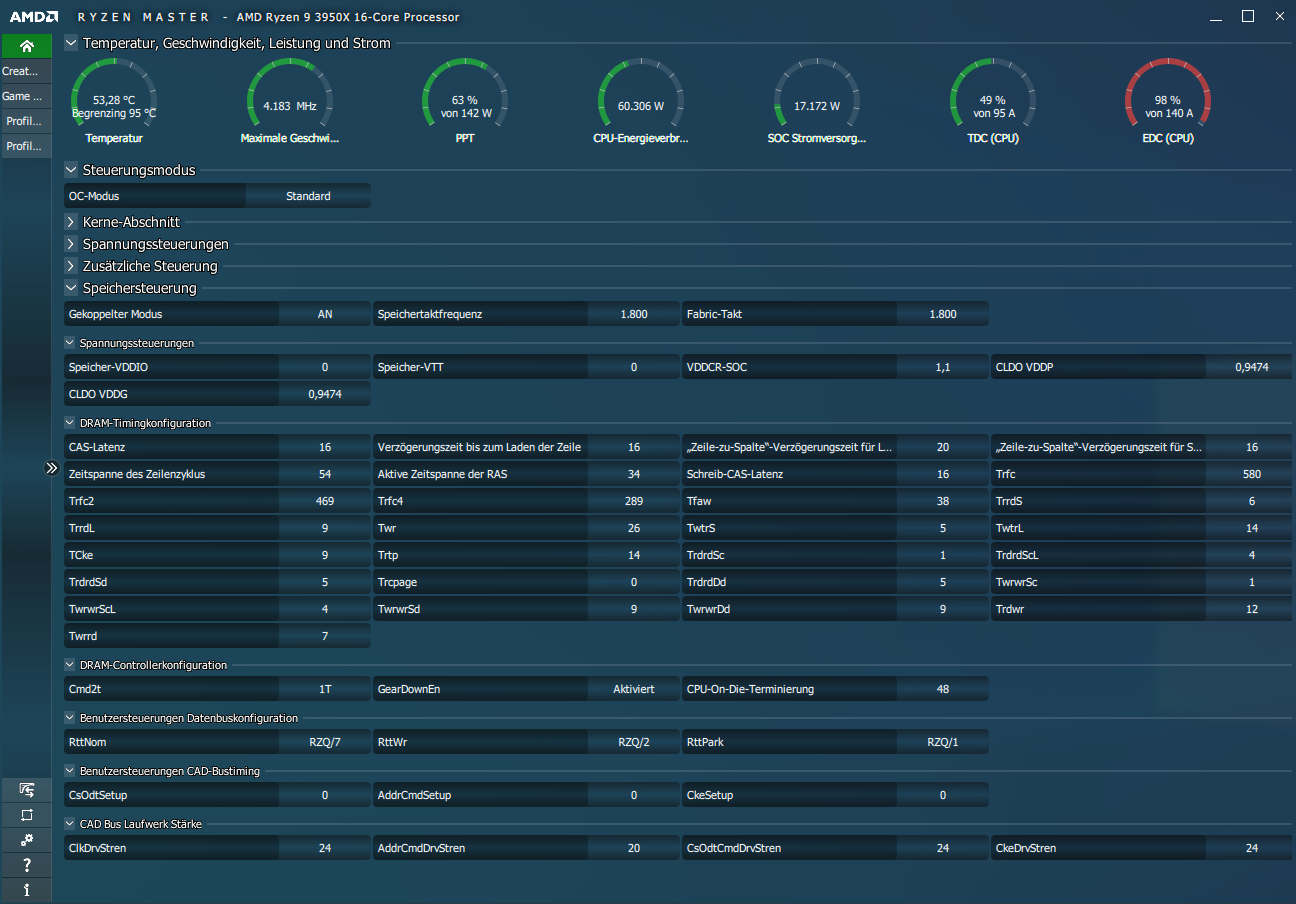Collapse Spannungssteuerungen subsection above Speicher-VDDIO
1296x904 pixels.
click(x=70, y=343)
